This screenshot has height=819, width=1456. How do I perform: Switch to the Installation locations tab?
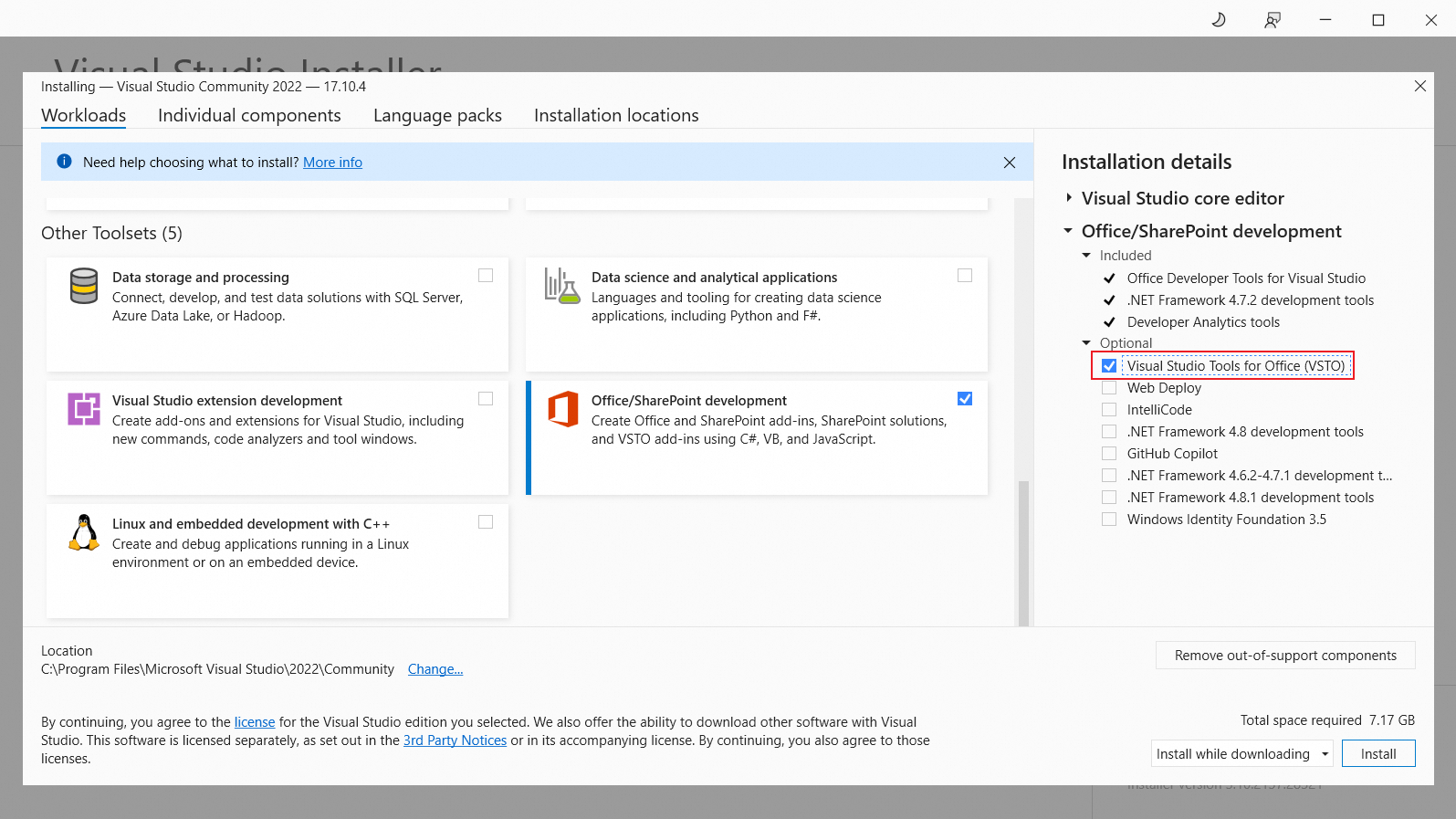pyautogui.click(x=616, y=116)
